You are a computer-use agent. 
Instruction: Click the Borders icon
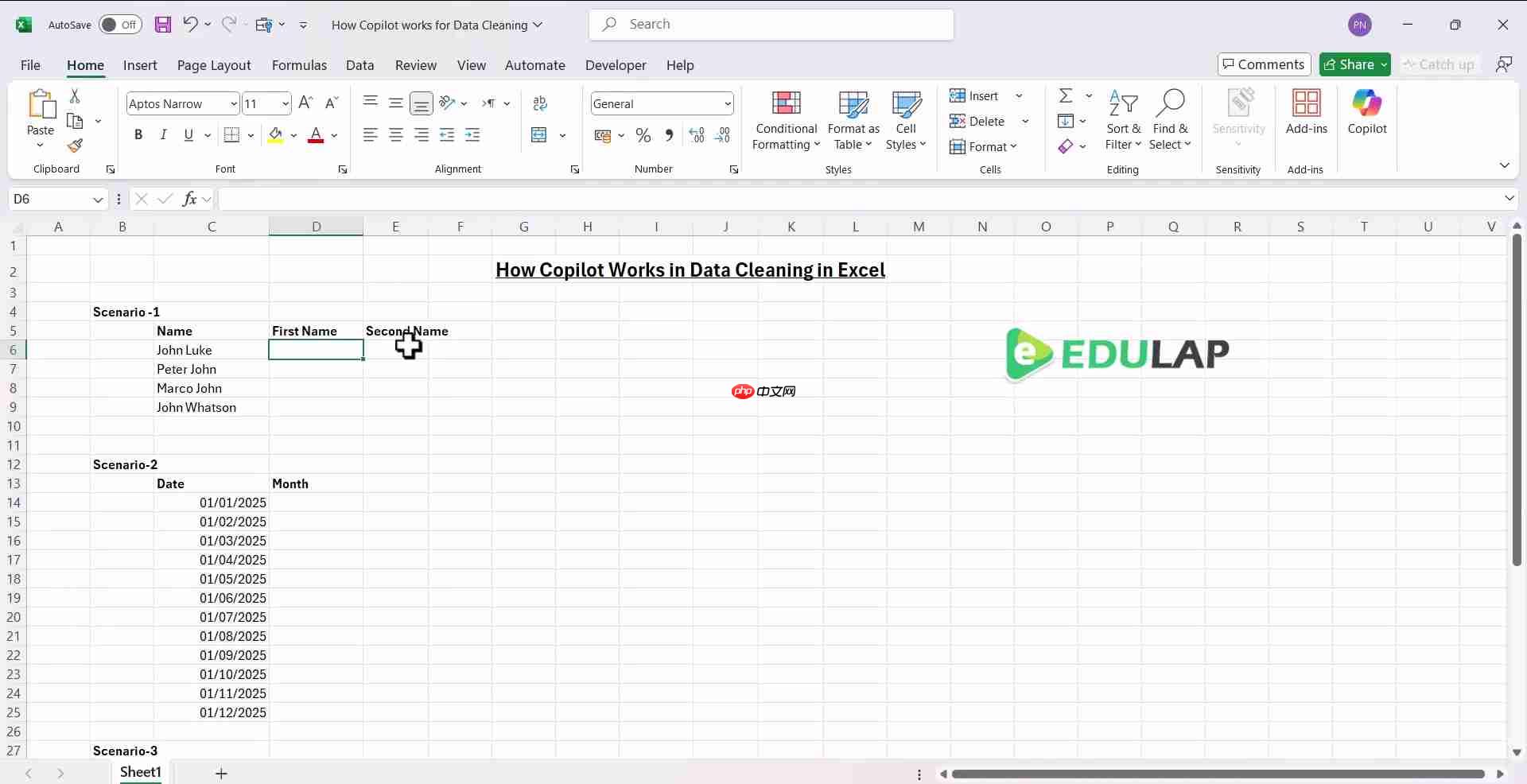[x=231, y=135]
